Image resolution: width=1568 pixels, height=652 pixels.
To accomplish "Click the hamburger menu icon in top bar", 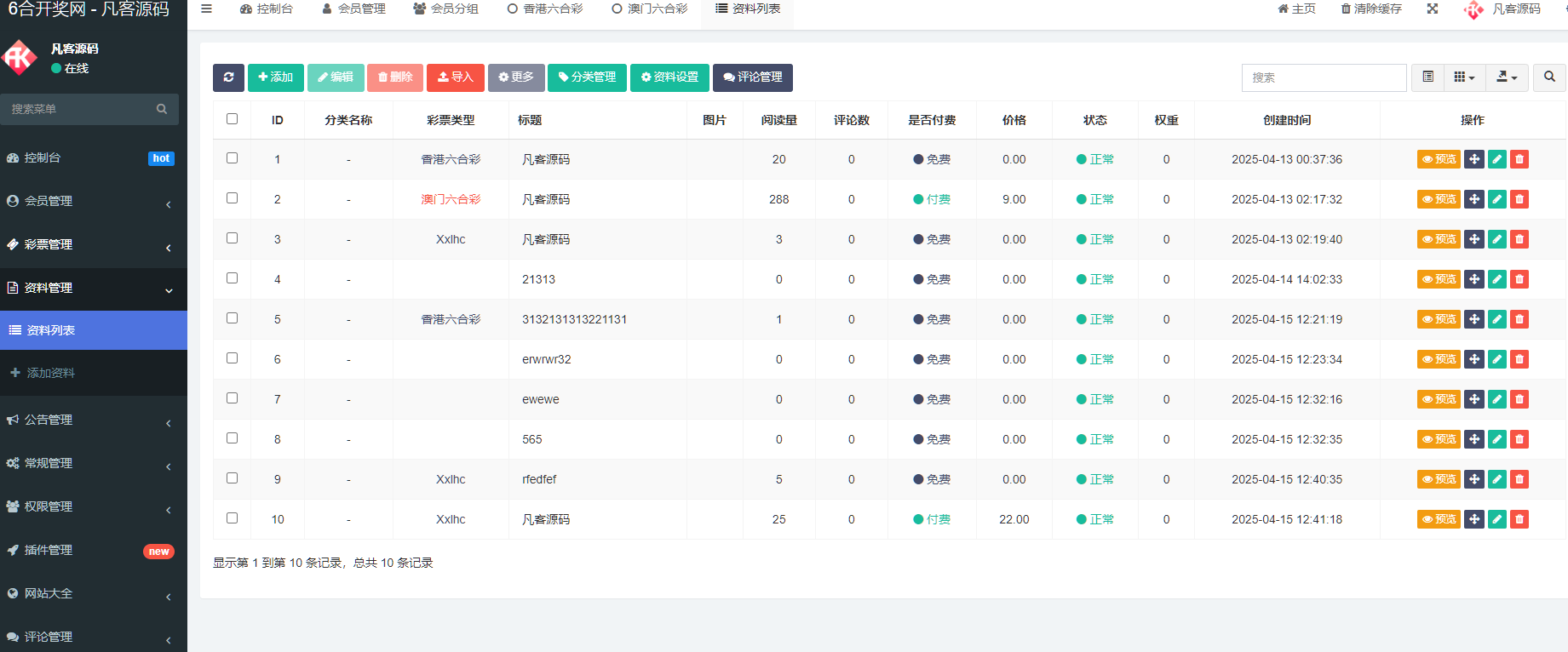I will pyautogui.click(x=206, y=9).
